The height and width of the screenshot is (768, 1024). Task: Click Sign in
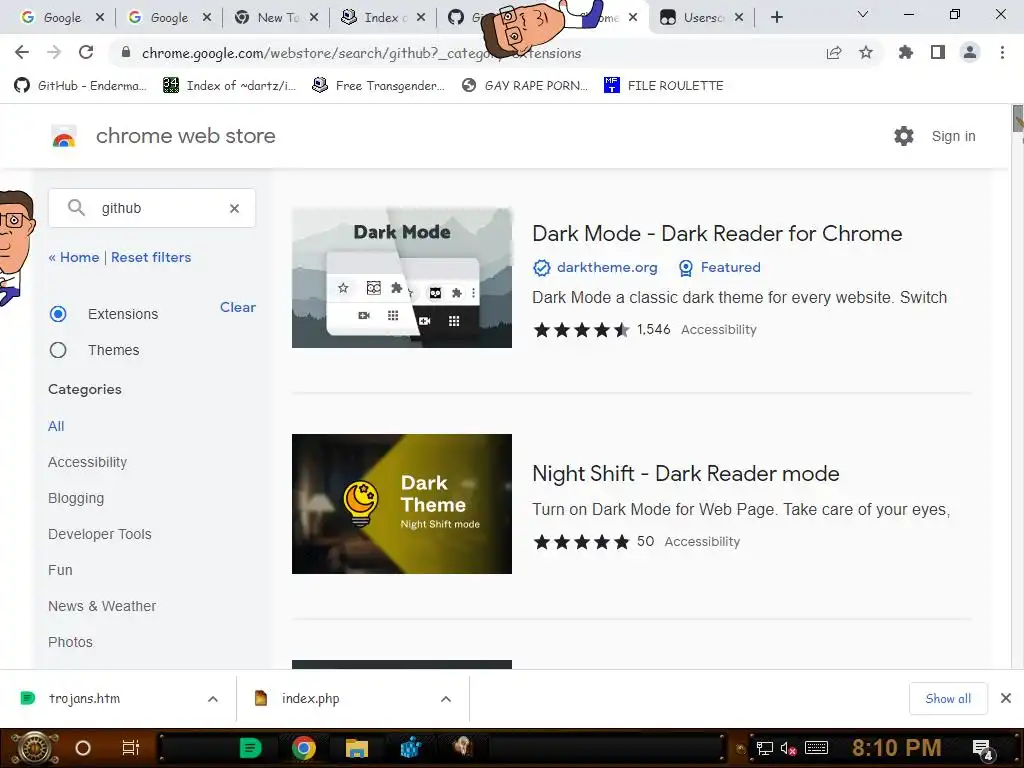coord(953,136)
